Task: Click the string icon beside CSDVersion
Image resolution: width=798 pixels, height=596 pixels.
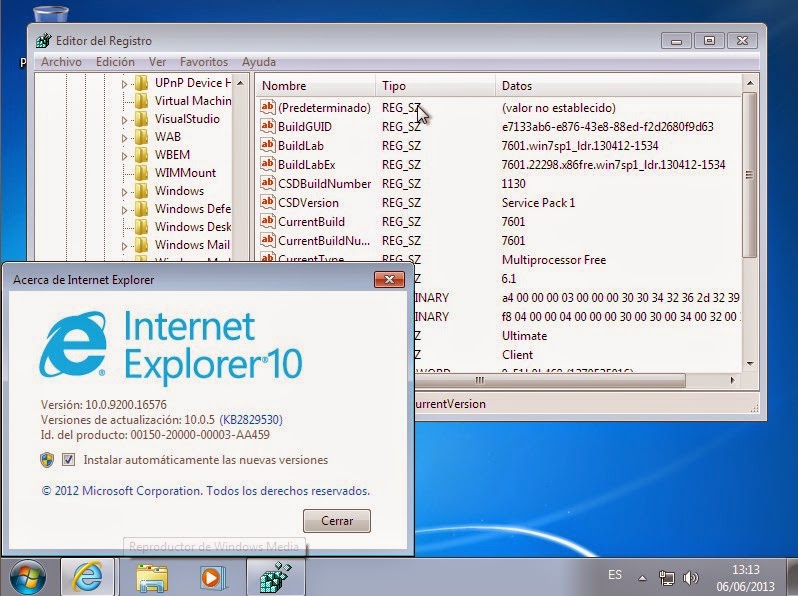Action: (x=268, y=202)
